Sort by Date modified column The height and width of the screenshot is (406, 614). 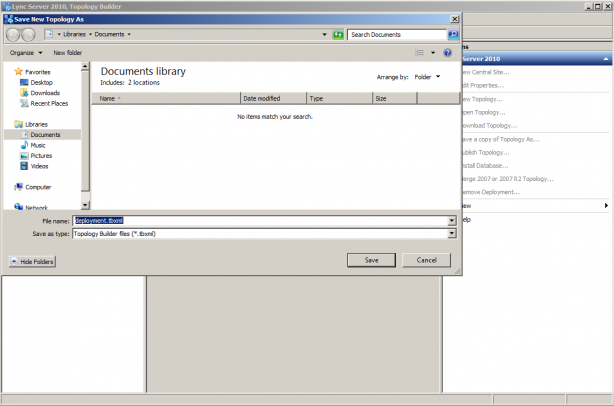(x=273, y=98)
